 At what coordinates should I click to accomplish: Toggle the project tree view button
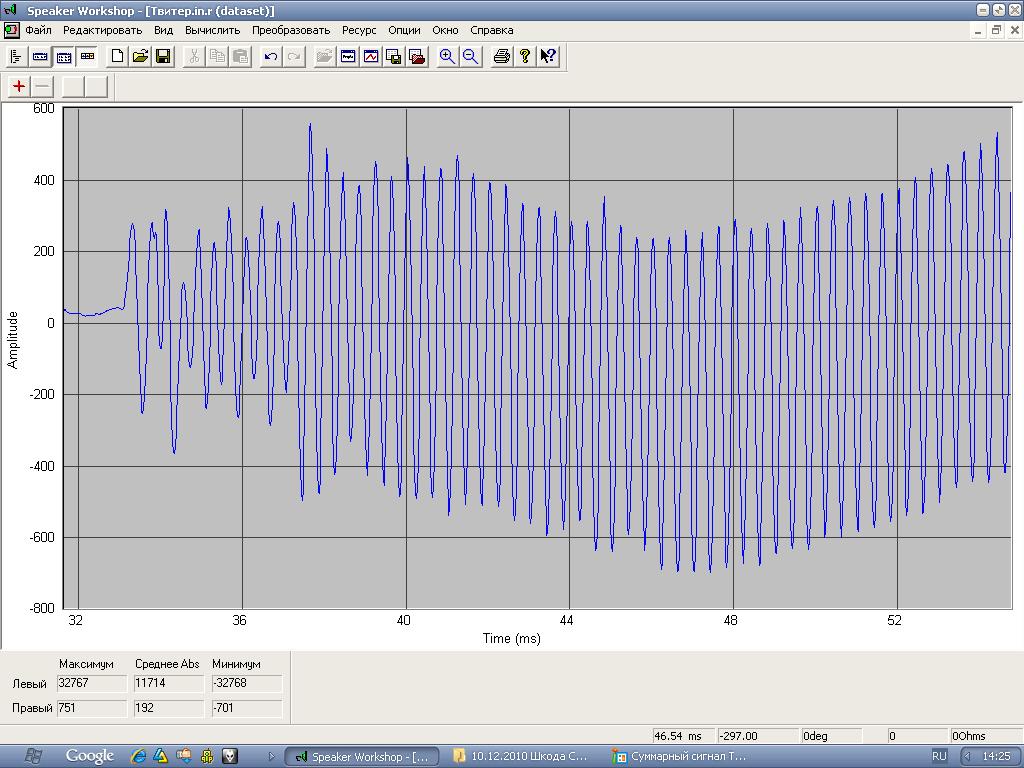pos(16,56)
